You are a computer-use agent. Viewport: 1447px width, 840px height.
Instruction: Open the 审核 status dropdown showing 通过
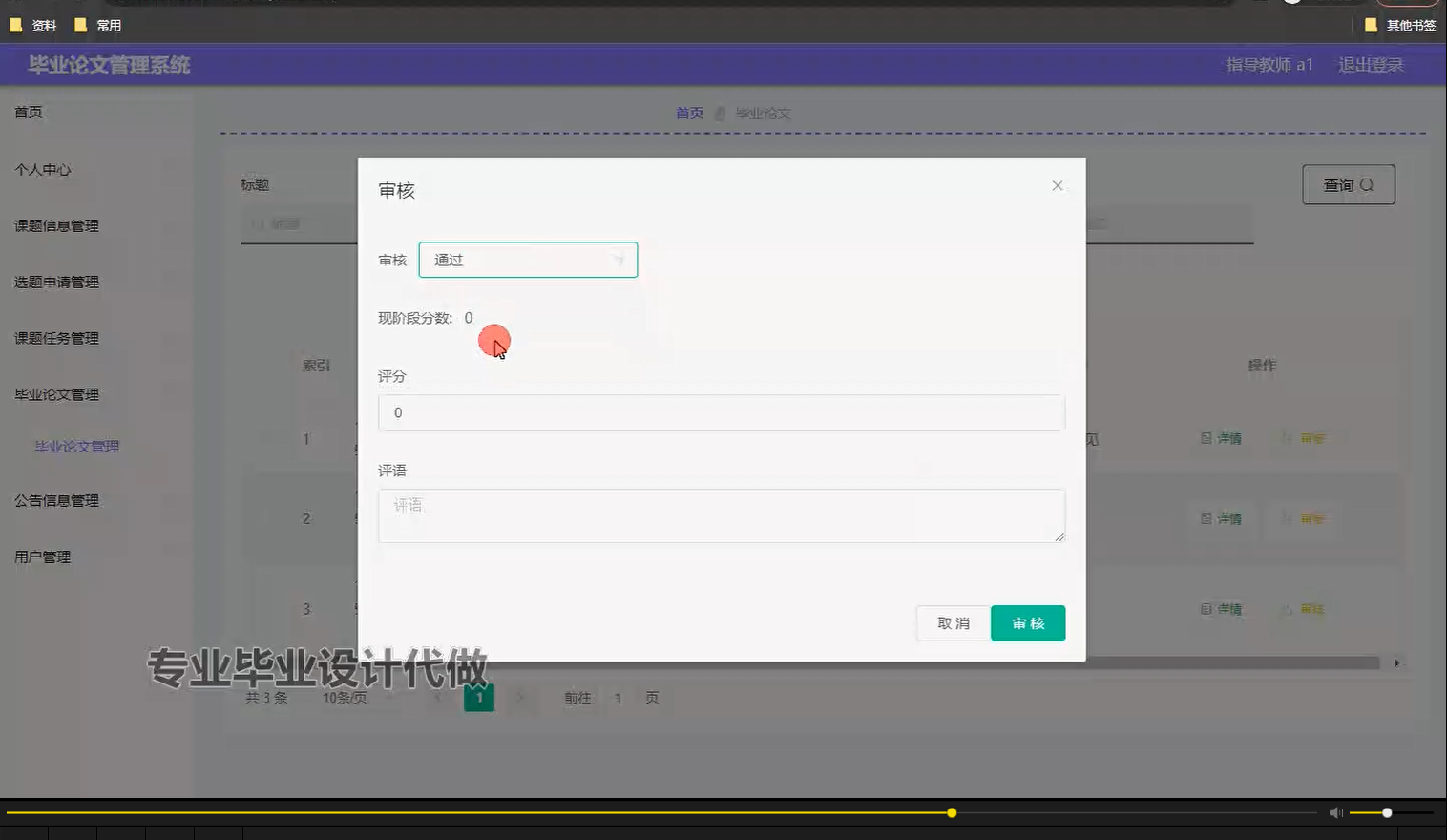point(528,259)
